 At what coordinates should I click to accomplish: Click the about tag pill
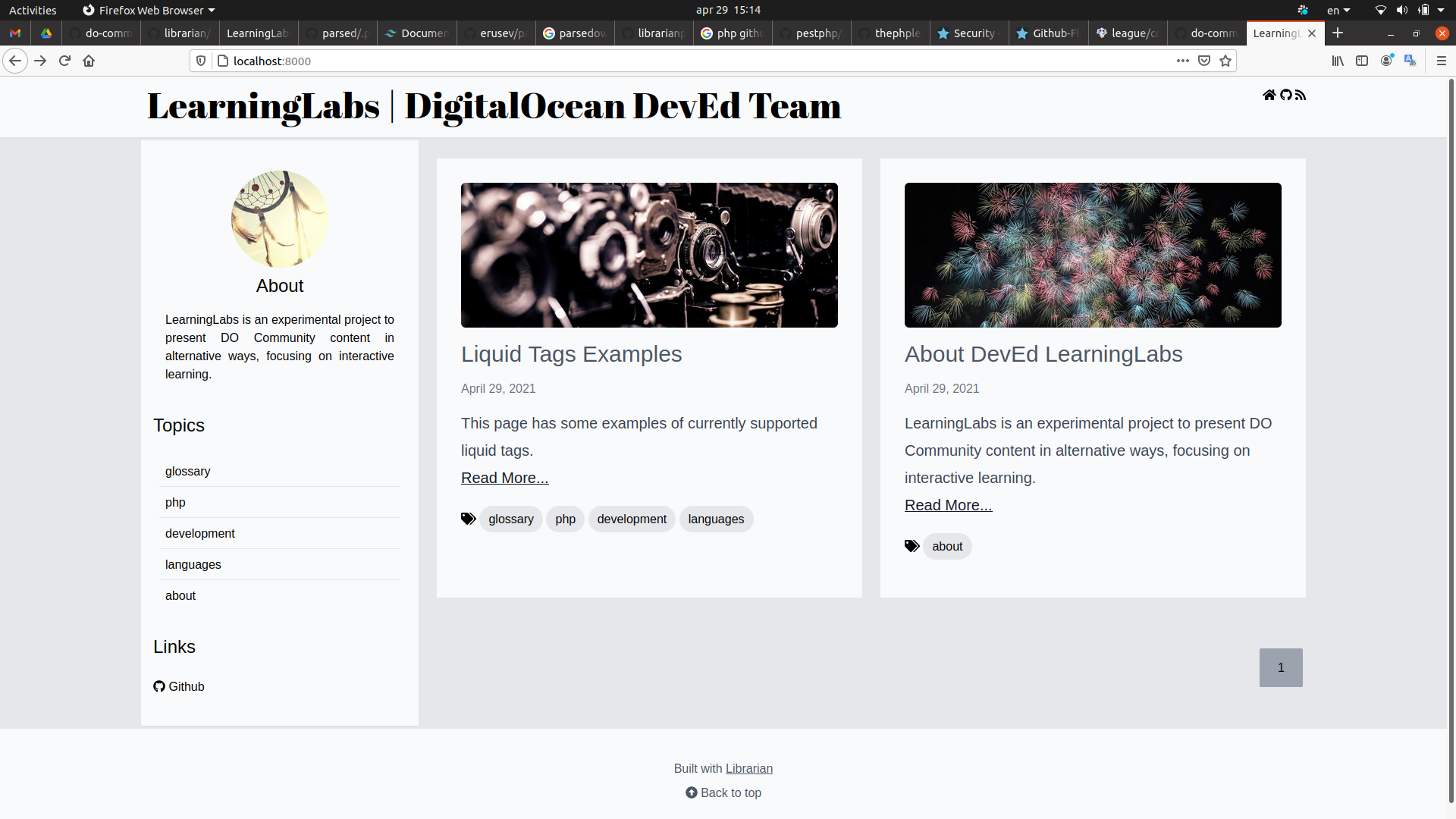[x=947, y=546]
